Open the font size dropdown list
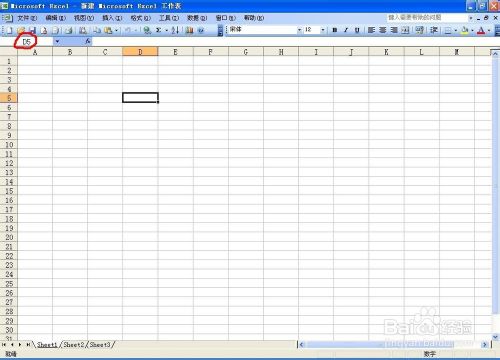The image size is (500, 360). point(323,30)
